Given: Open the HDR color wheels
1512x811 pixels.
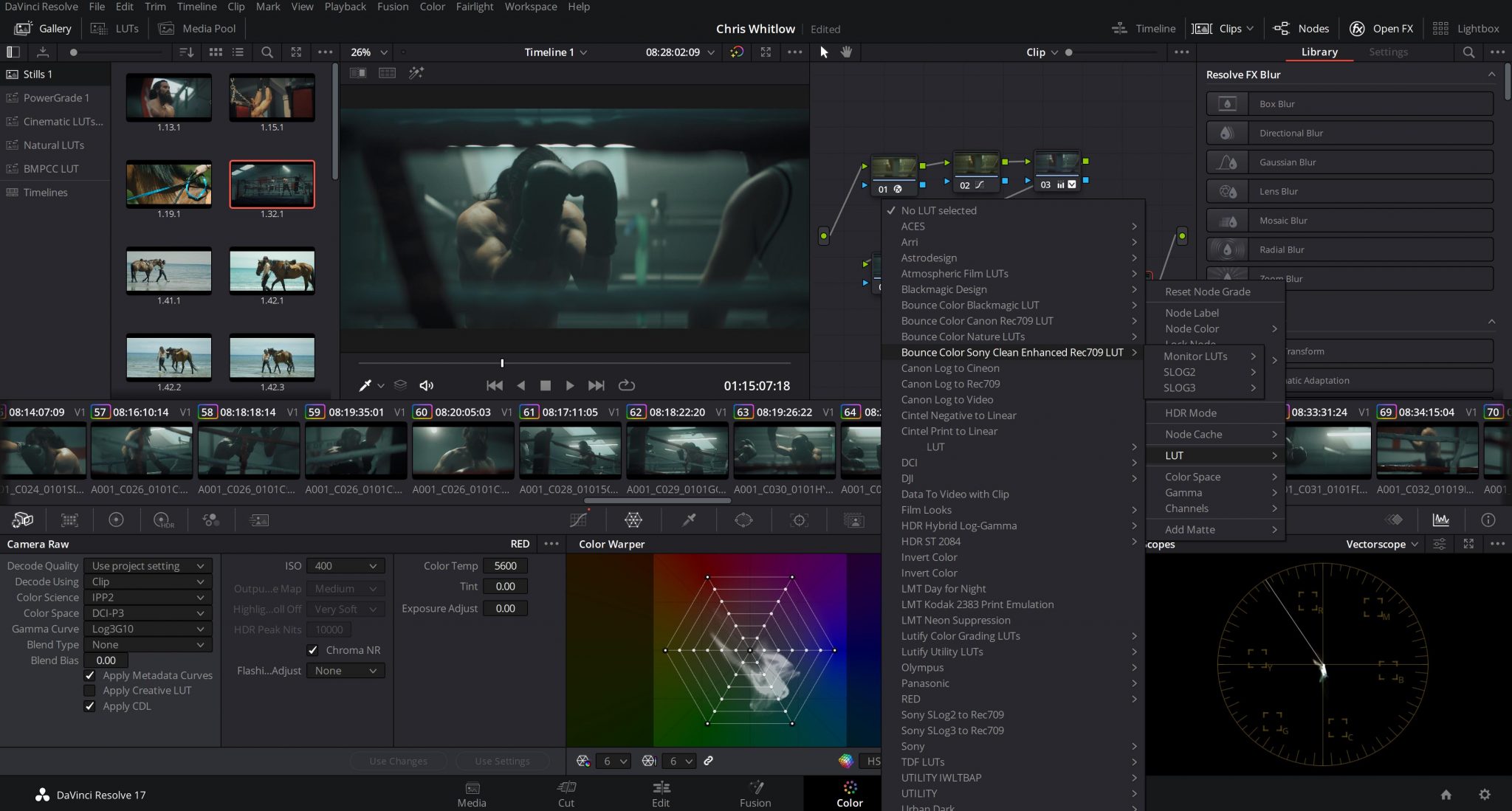Looking at the screenshot, I should click(162, 520).
